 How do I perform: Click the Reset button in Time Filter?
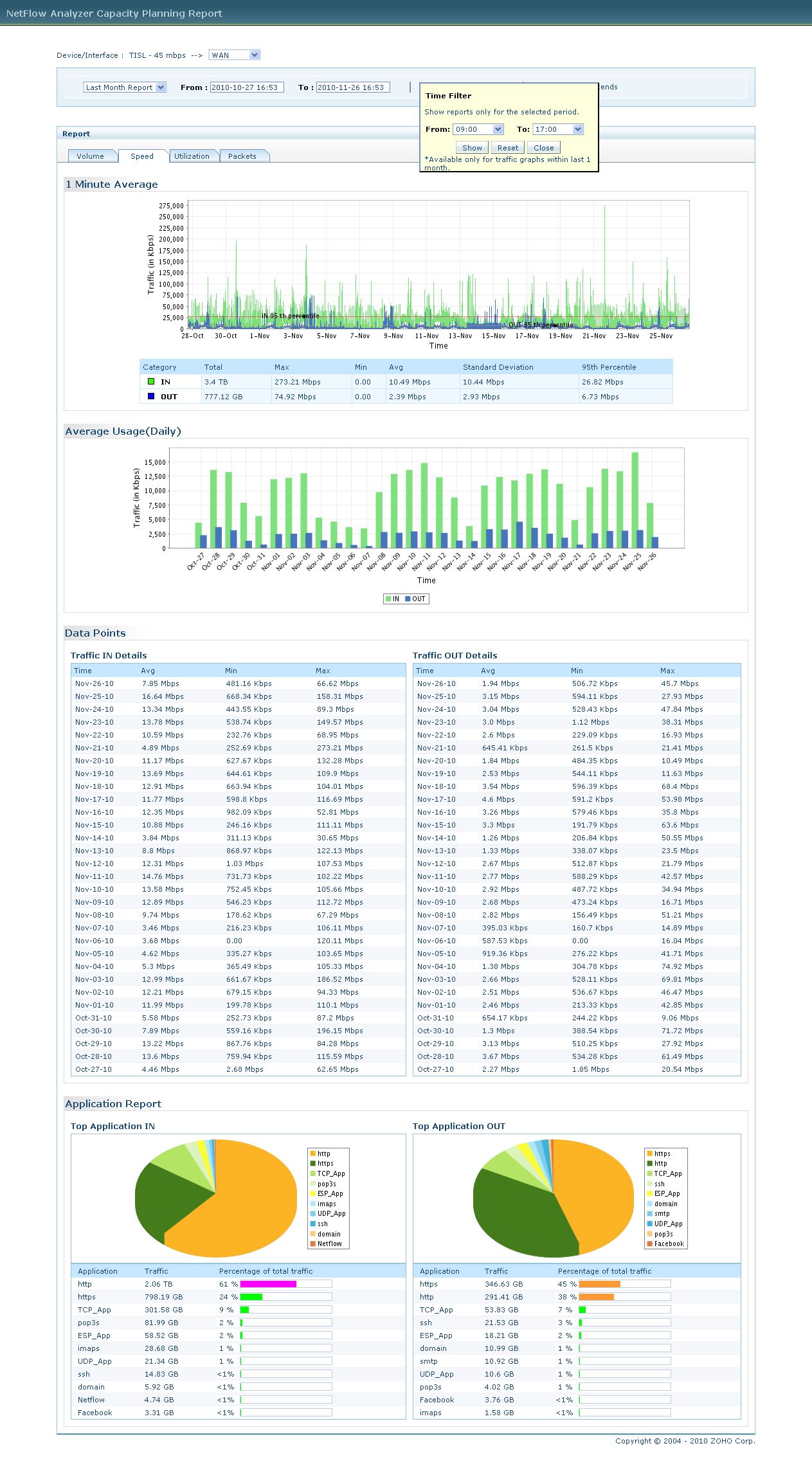pos(507,148)
